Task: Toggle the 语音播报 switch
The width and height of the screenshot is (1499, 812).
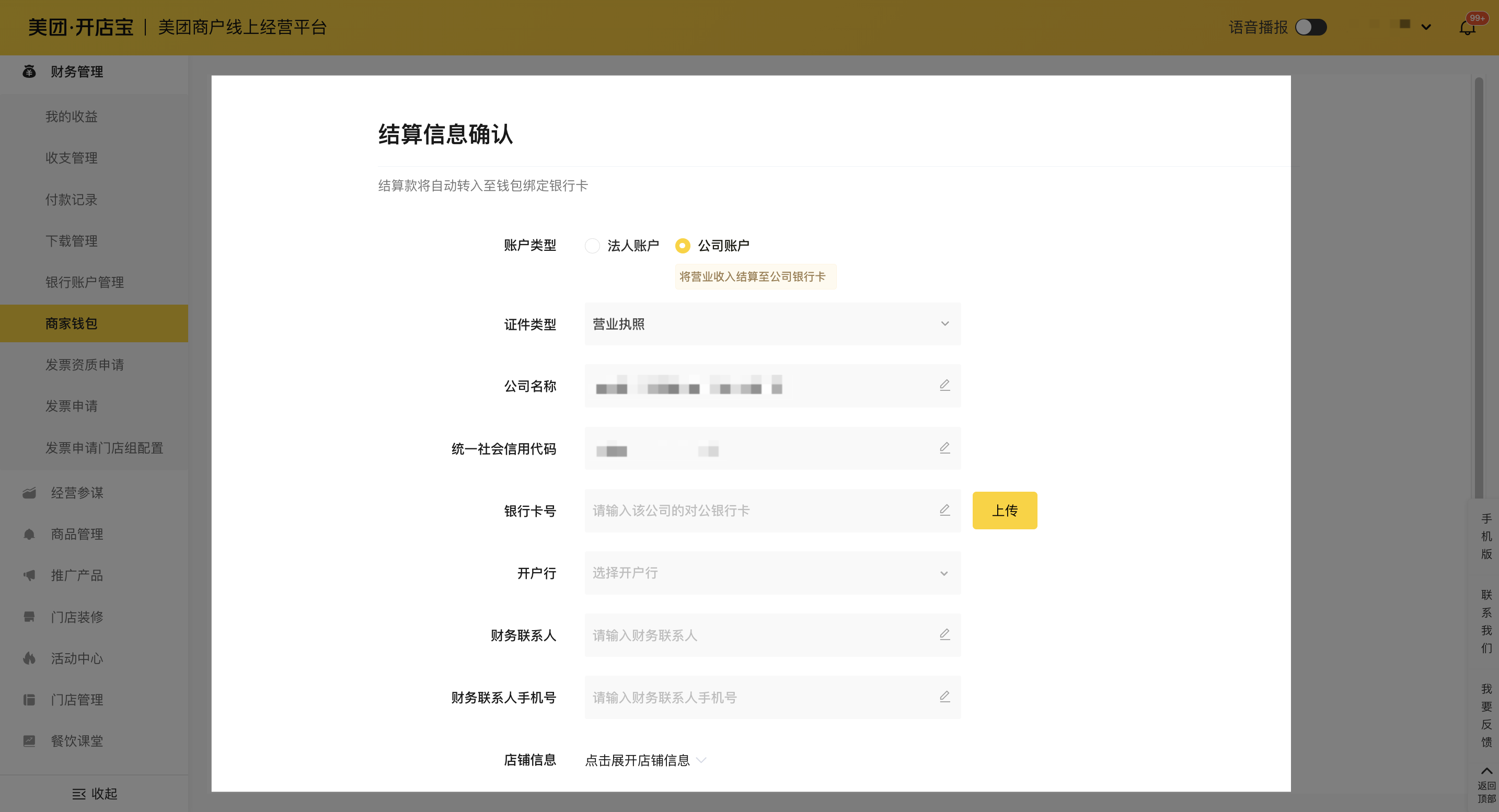Action: (x=1310, y=27)
